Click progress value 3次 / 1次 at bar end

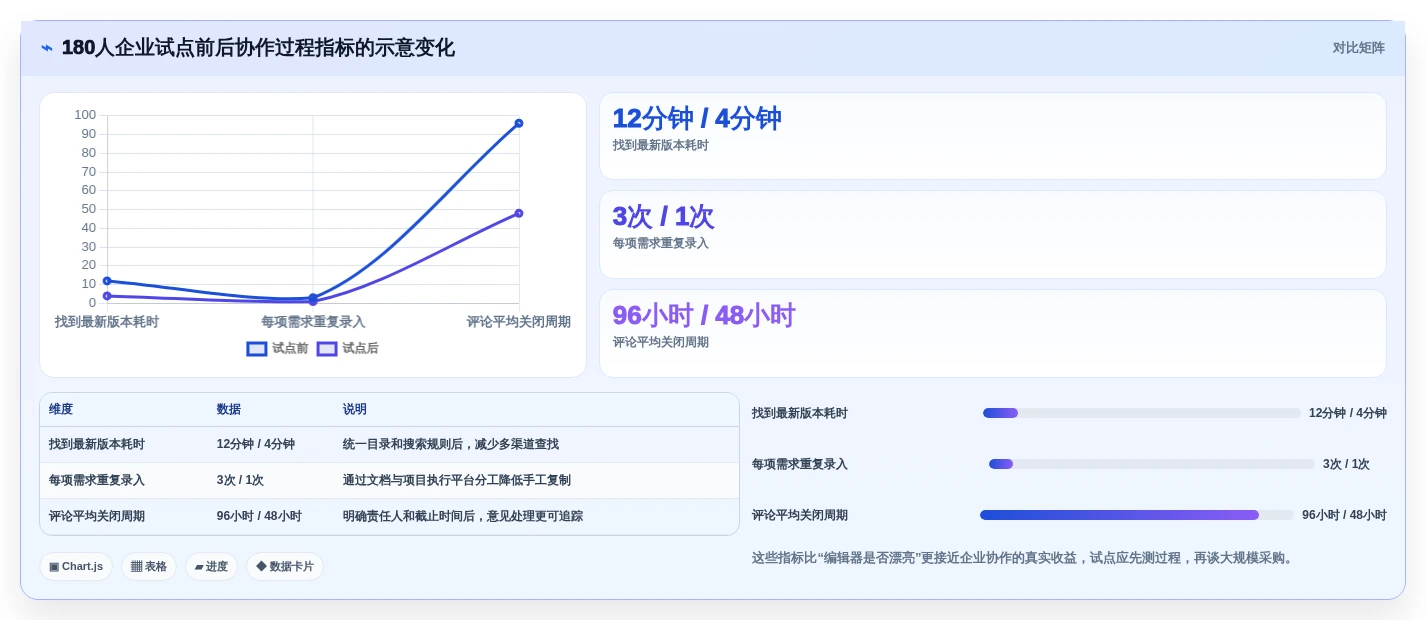click(x=1346, y=464)
